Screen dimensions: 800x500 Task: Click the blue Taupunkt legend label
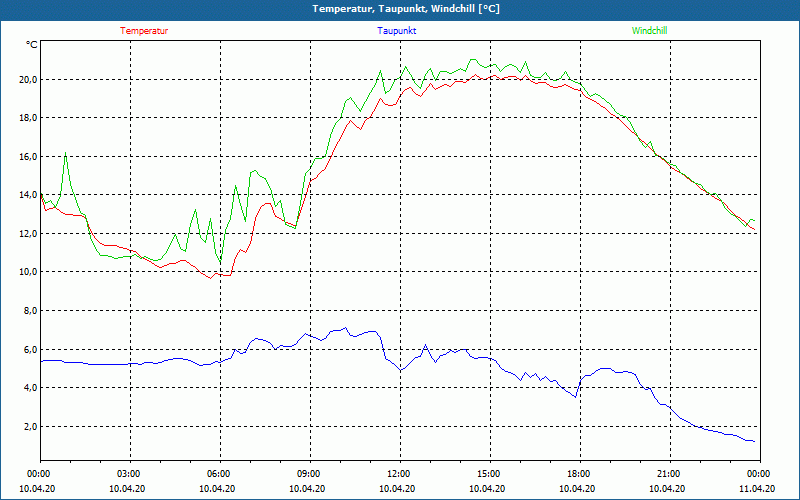pos(396,31)
